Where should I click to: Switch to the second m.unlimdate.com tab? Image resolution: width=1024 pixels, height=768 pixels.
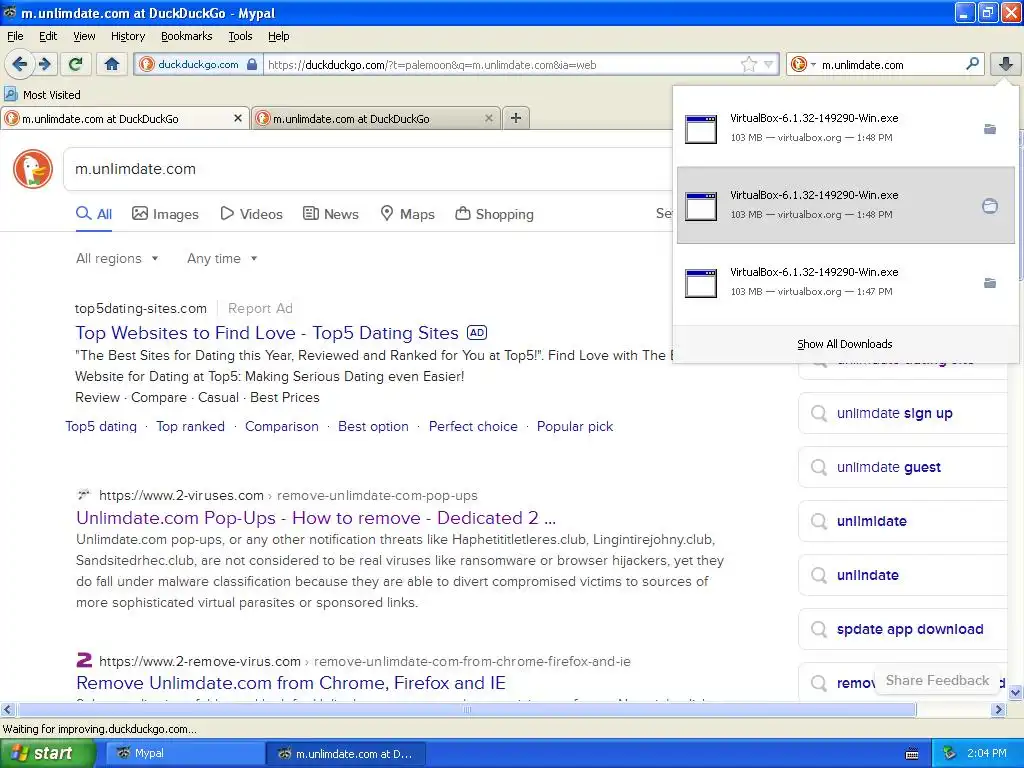376,118
